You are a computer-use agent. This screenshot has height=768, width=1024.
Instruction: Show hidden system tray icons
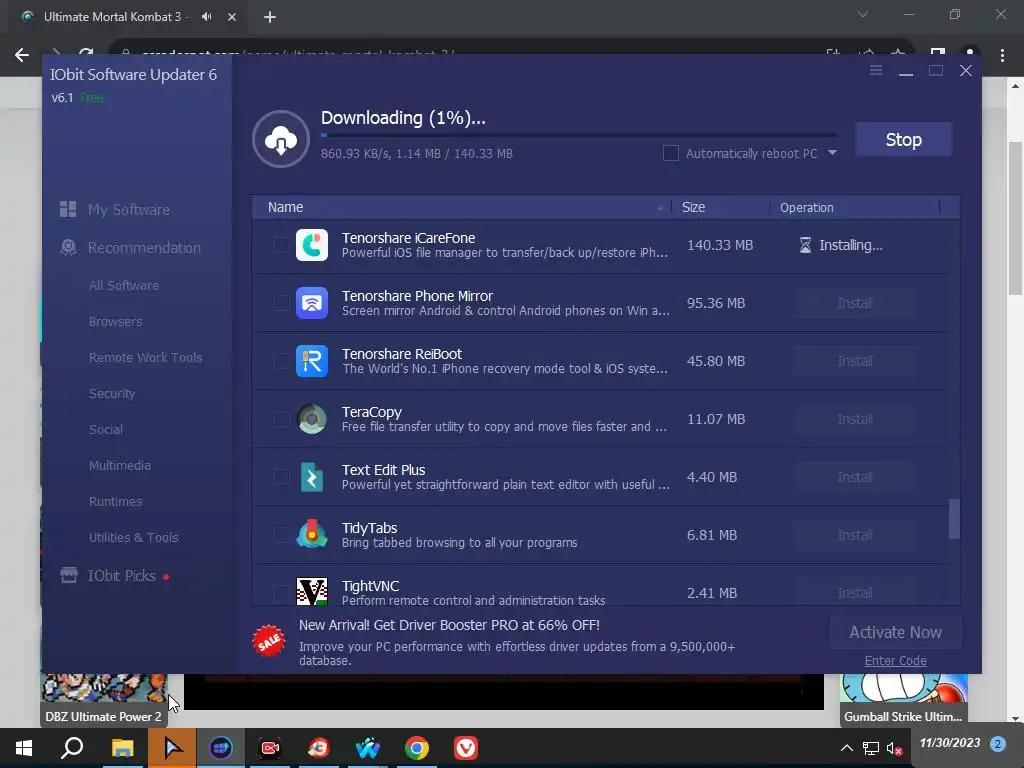click(x=846, y=748)
